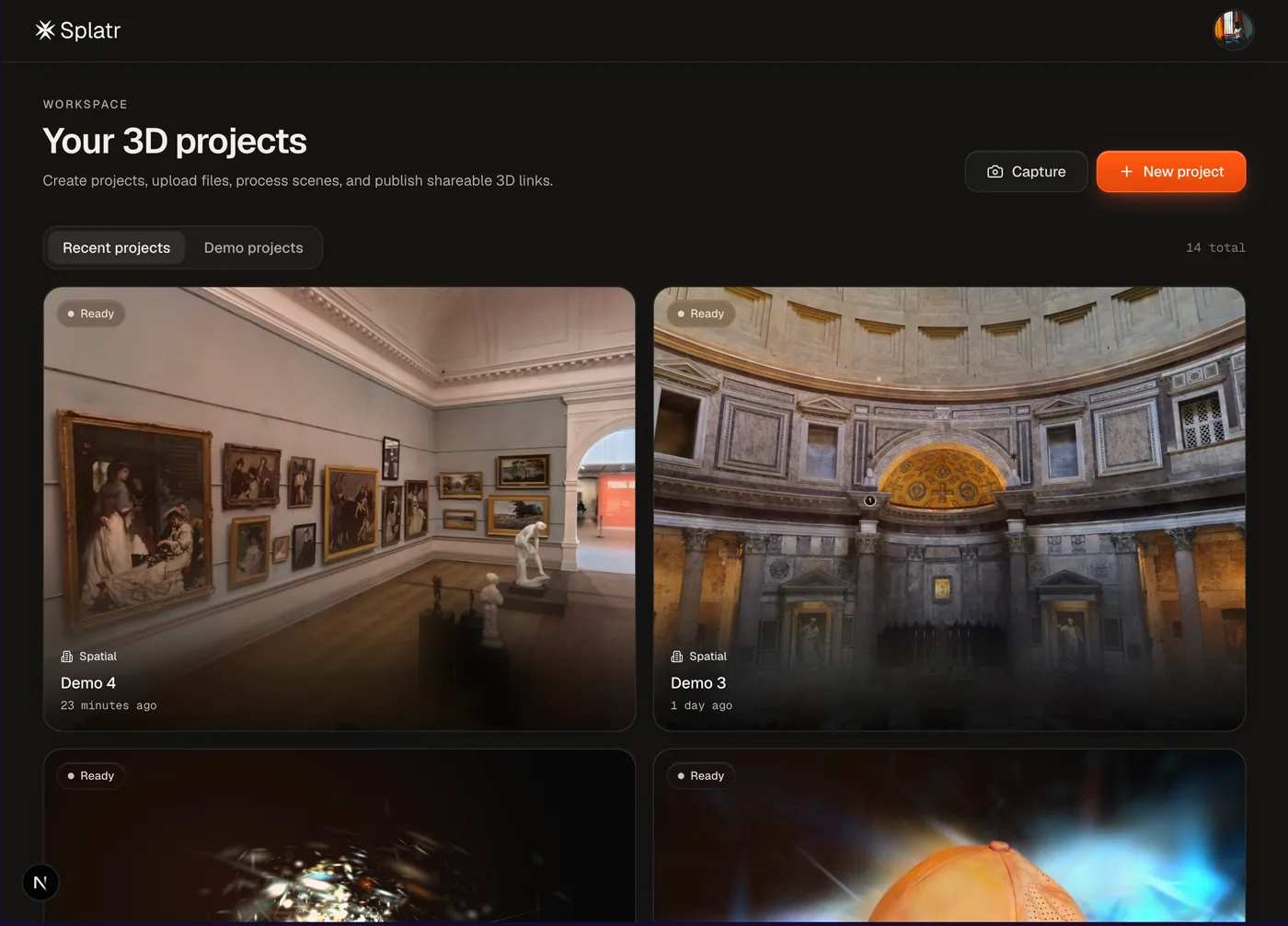Select the Demo 4 project title

88,683
